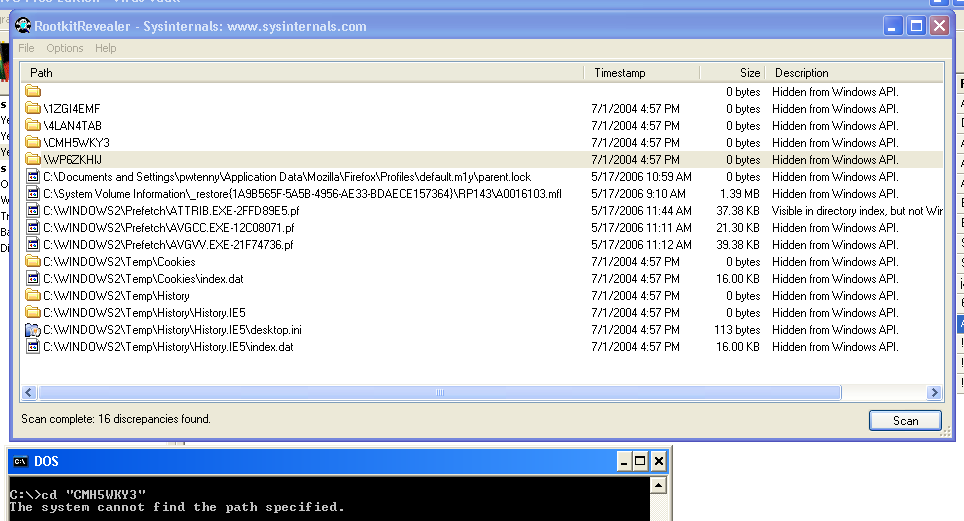Screen dimensions: 964x521
Task: Click folder icon for C:\WINDOWS2\Temp\History
Action: pyautogui.click(x=33, y=296)
